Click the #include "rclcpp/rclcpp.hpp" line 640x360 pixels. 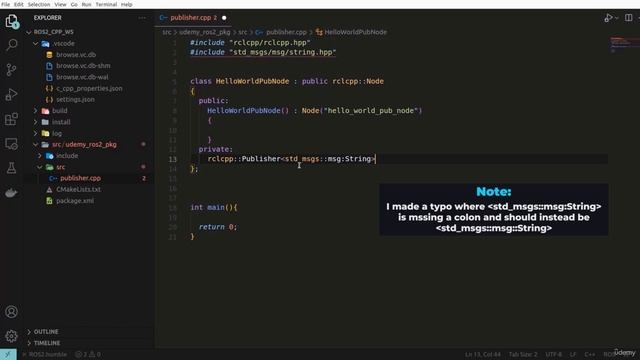(250, 42)
